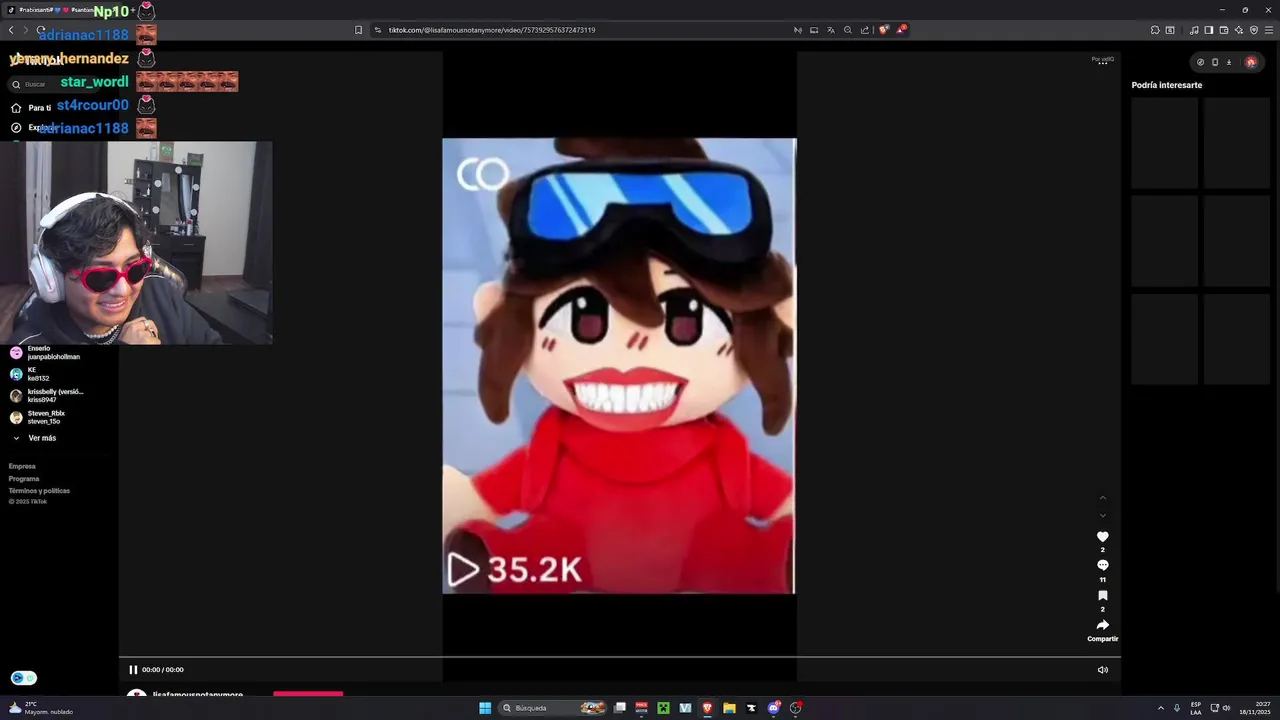Click the video progress bar
The height and width of the screenshot is (720, 1280).
[619, 657]
